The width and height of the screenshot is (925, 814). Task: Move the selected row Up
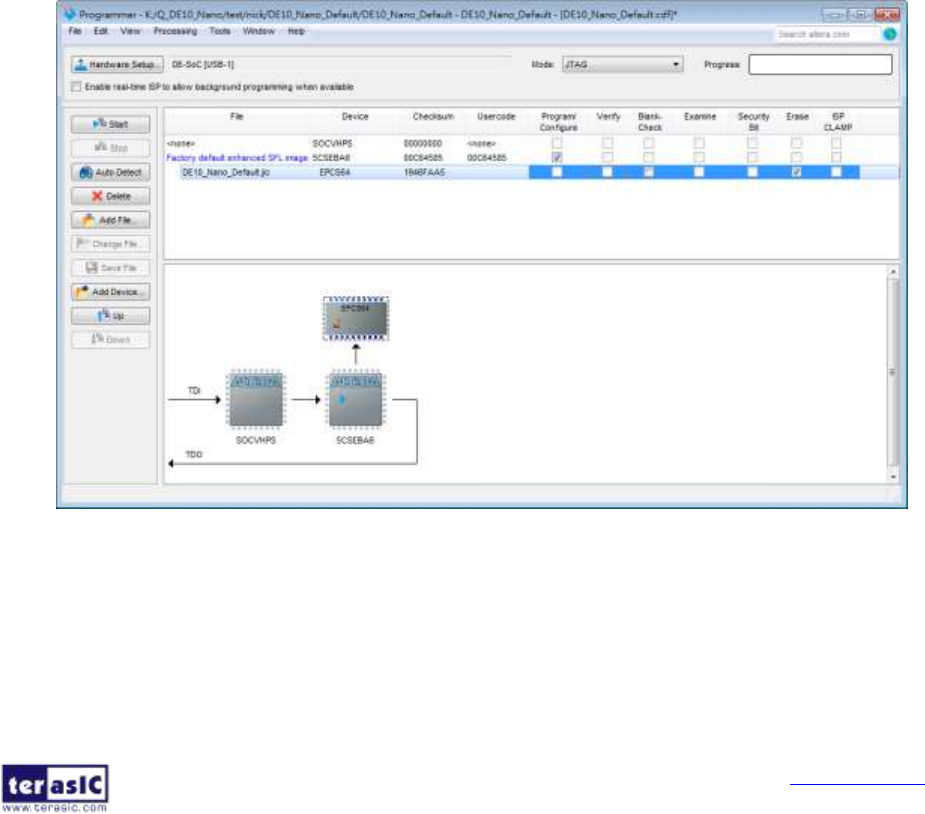click(x=110, y=316)
